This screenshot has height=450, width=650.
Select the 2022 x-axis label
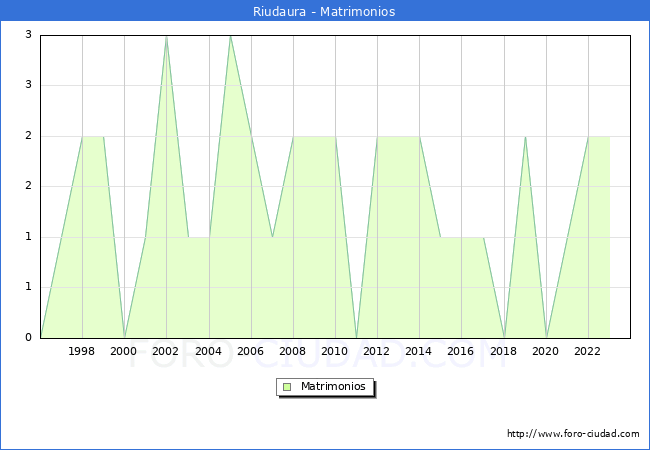[587, 351]
